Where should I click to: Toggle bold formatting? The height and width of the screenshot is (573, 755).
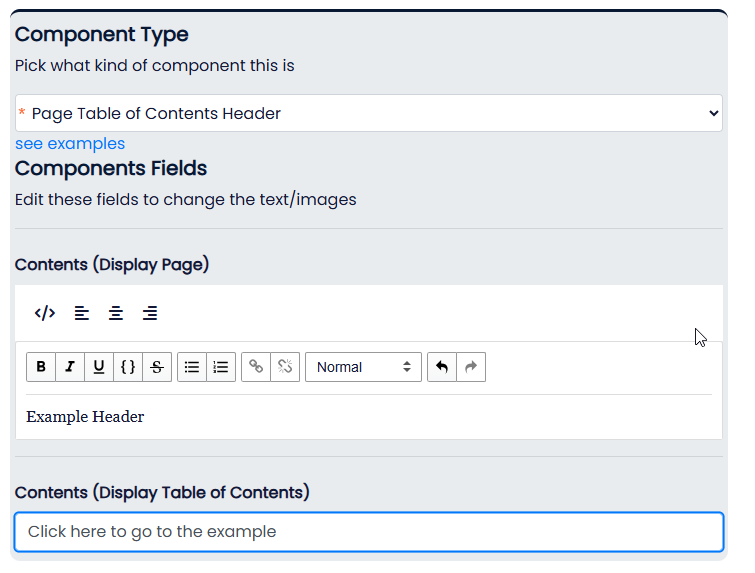click(41, 367)
